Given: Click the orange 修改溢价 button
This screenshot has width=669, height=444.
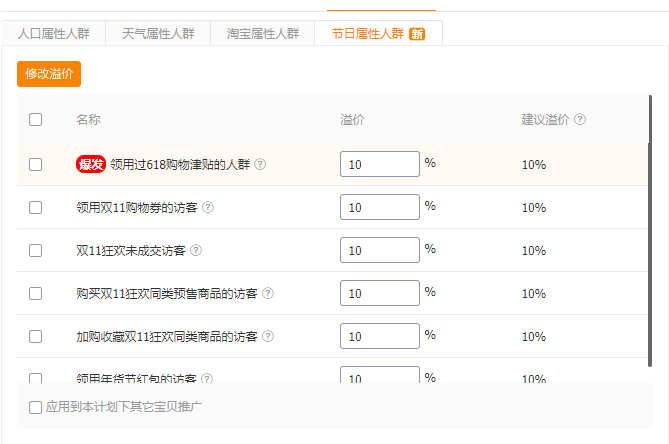Looking at the screenshot, I should [49, 74].
